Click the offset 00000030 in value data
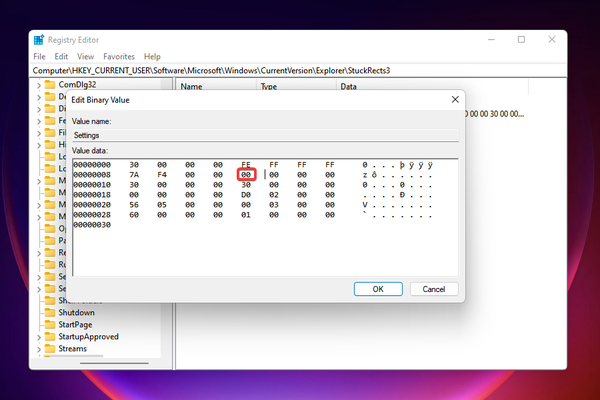Screen dimensions: 600x400 92,225
